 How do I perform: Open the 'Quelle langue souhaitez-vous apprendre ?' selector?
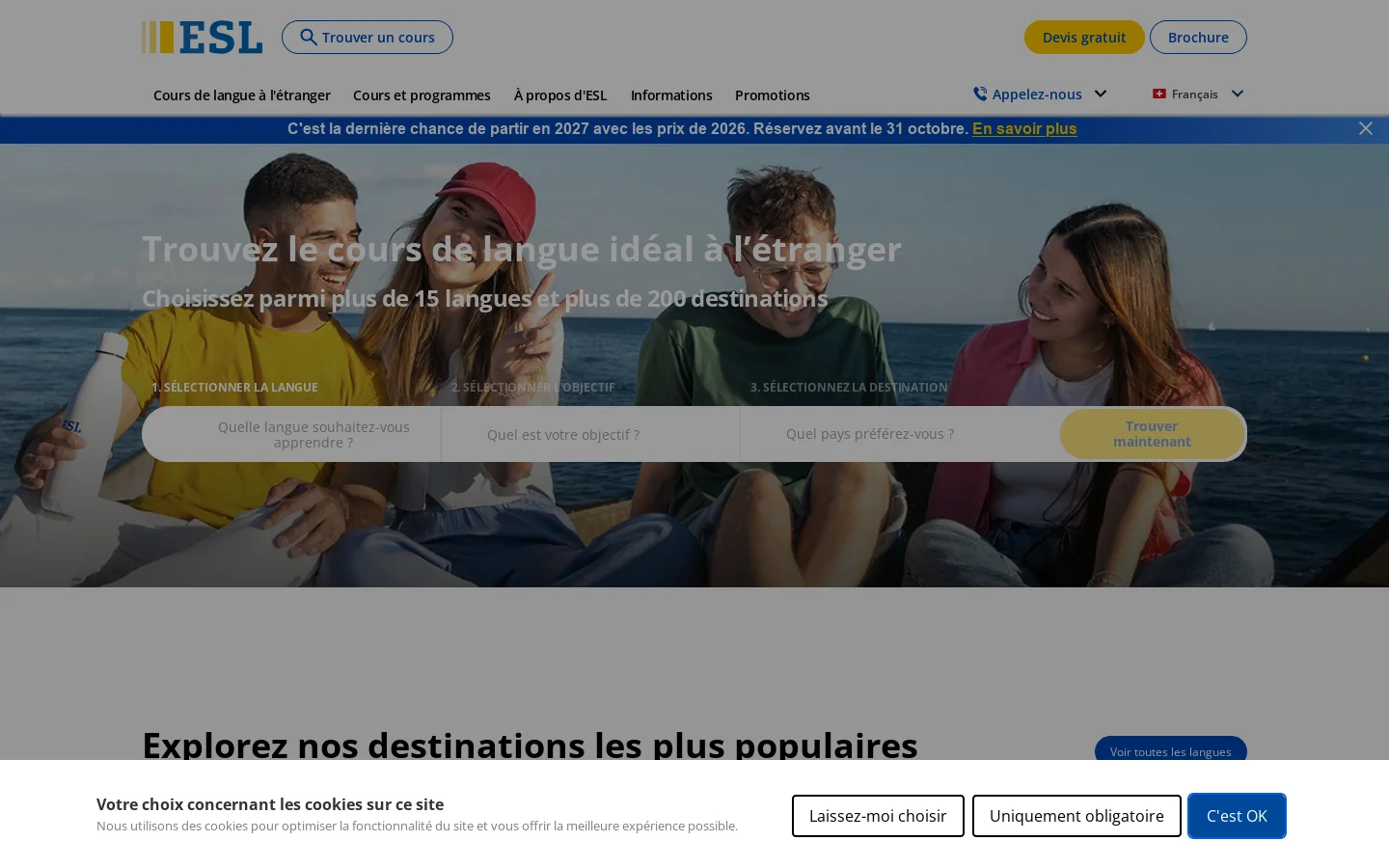pyautogui.click(x=291, y=434)
